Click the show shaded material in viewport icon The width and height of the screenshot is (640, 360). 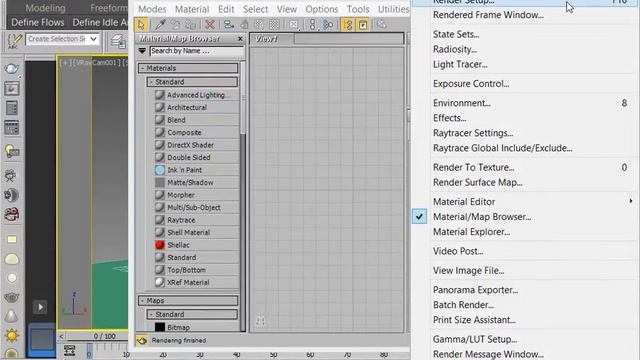(x=259, y=24)
